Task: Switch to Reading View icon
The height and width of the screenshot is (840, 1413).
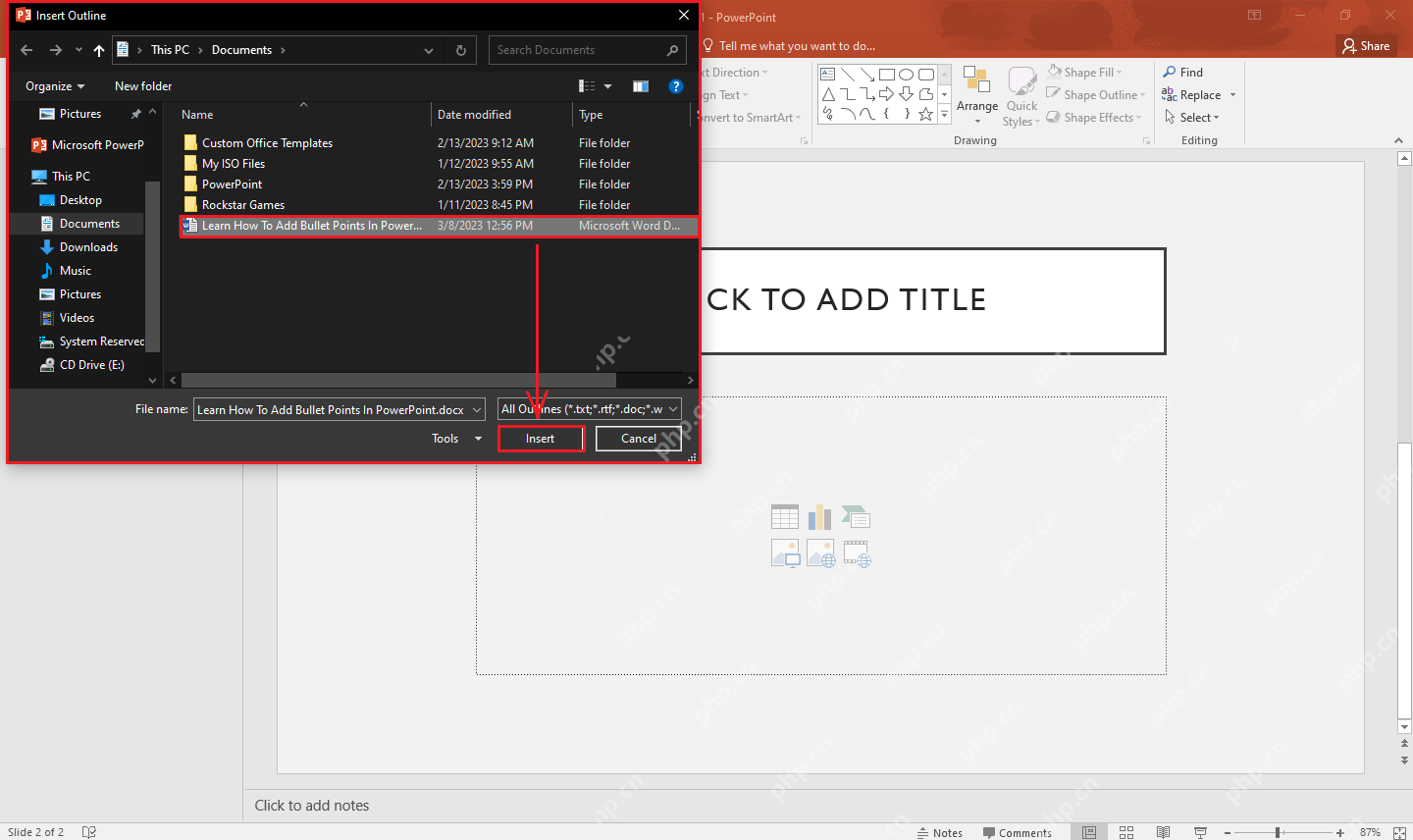Action: pos(1163,832)
